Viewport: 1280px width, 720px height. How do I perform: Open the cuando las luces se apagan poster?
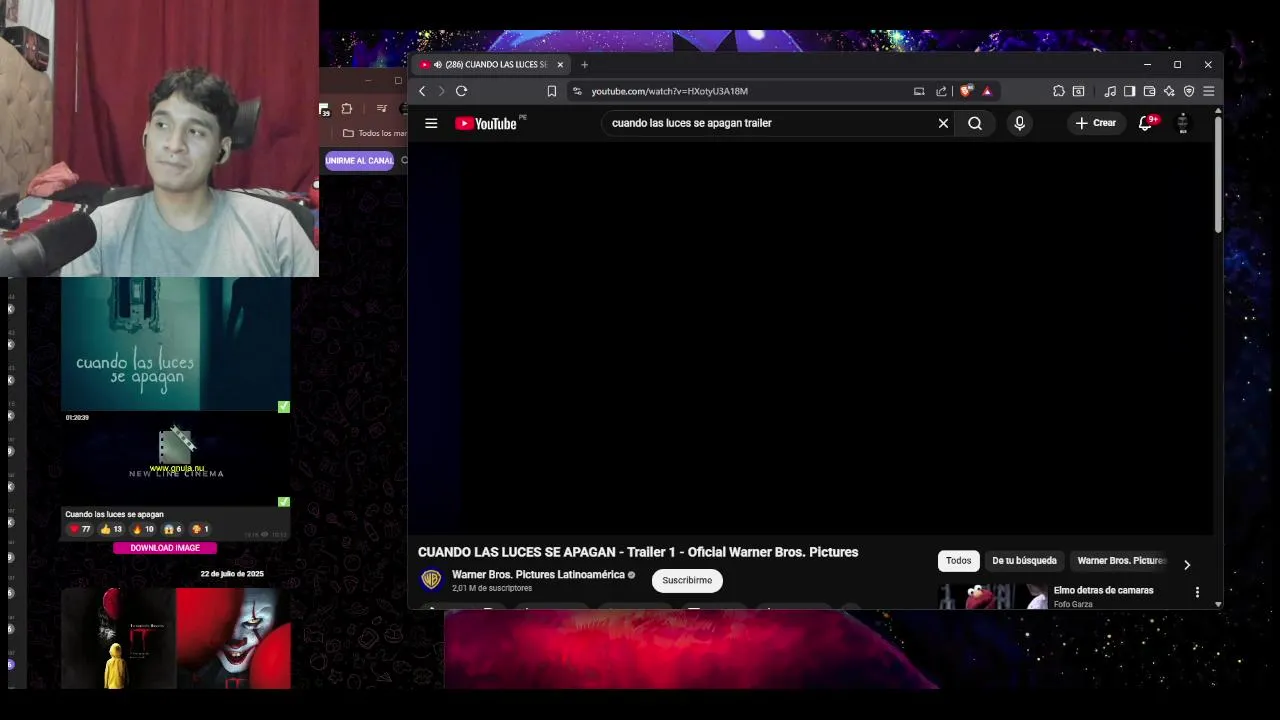click(176, 344)
